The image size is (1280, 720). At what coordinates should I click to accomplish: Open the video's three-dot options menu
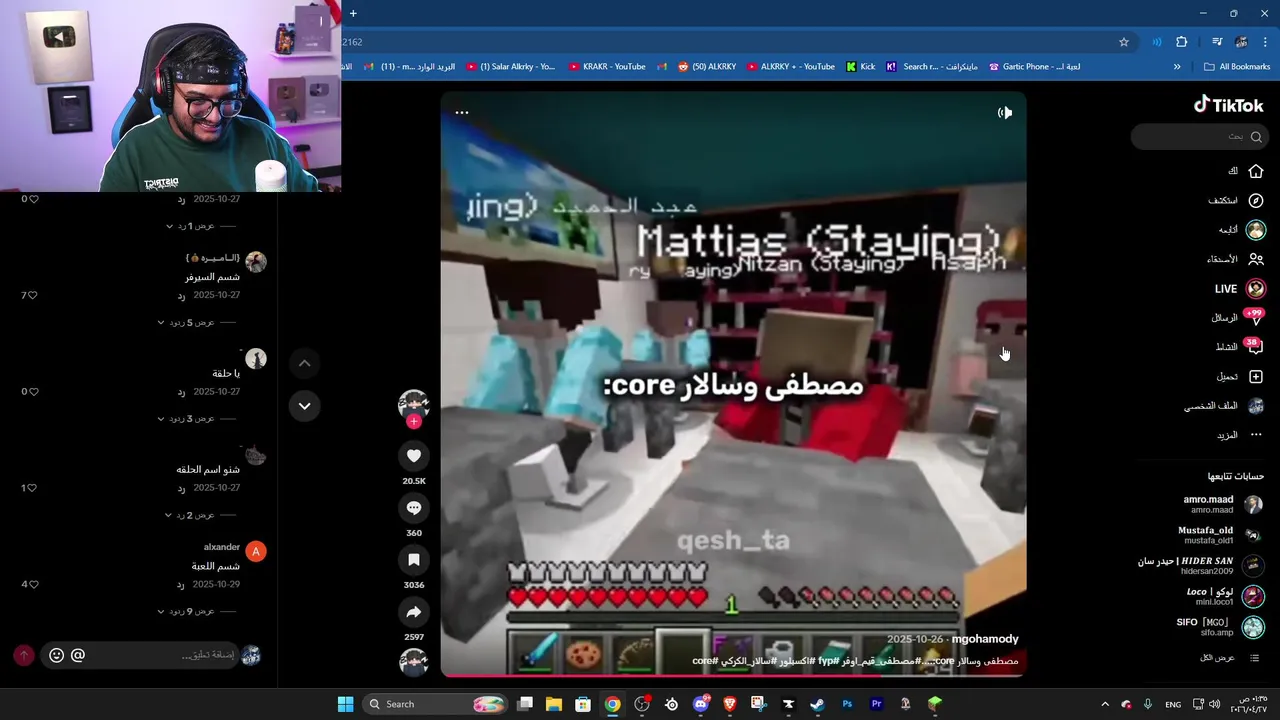point(462,112)
